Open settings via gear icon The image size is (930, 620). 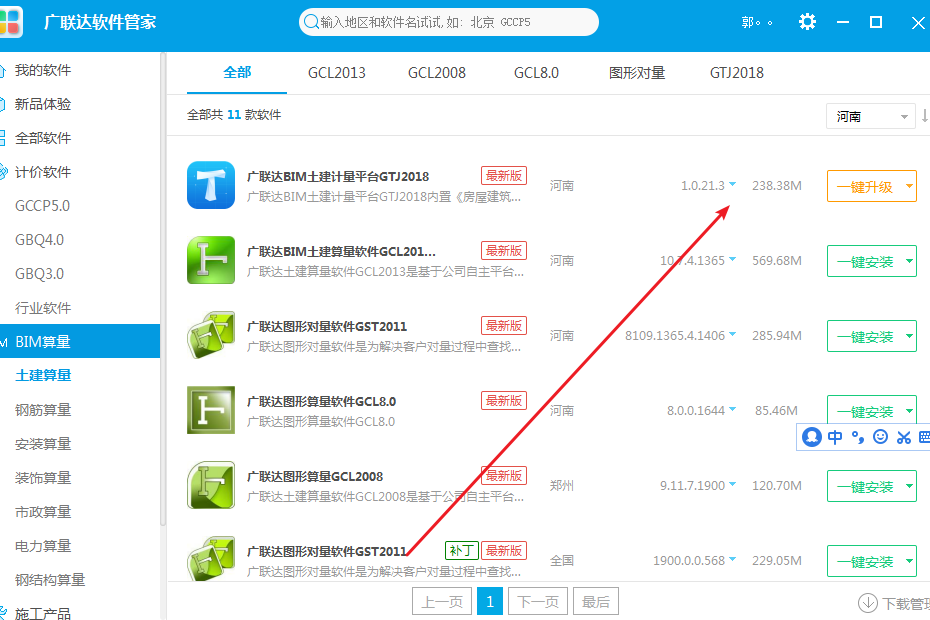coord(807,22)
